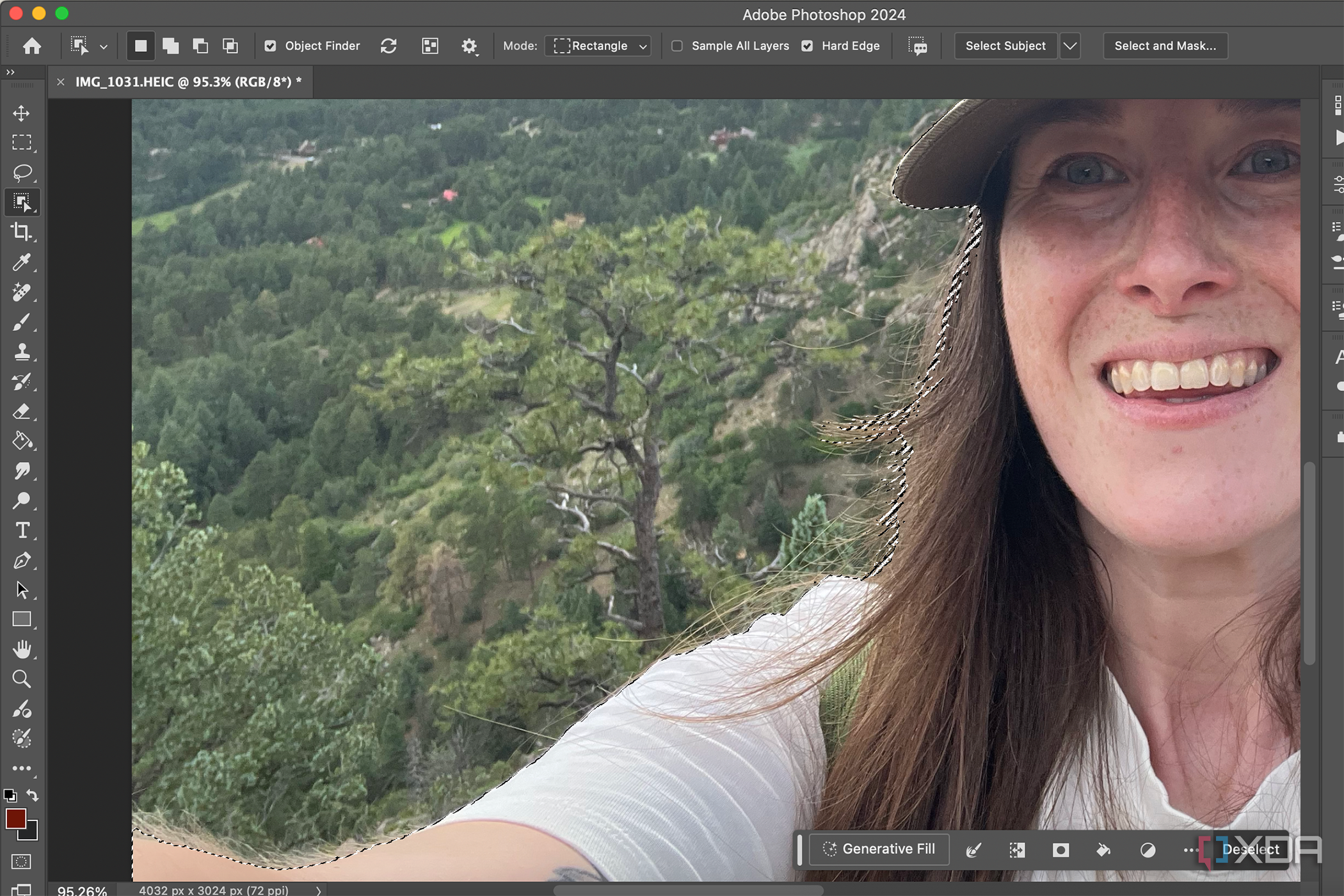Click the Home icon

click(x=32, y=46)
